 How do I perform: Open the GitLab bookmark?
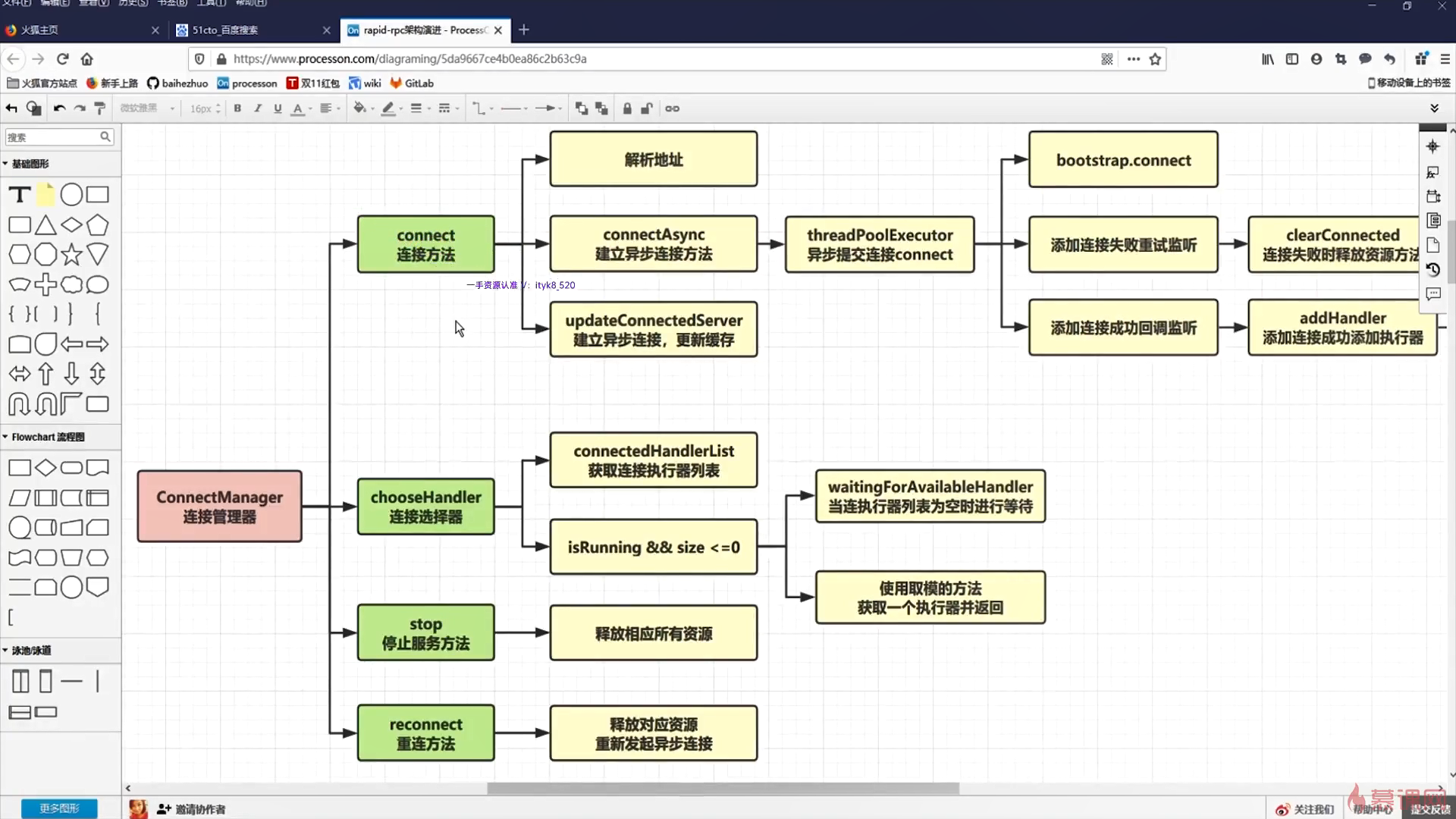(412, 83)
